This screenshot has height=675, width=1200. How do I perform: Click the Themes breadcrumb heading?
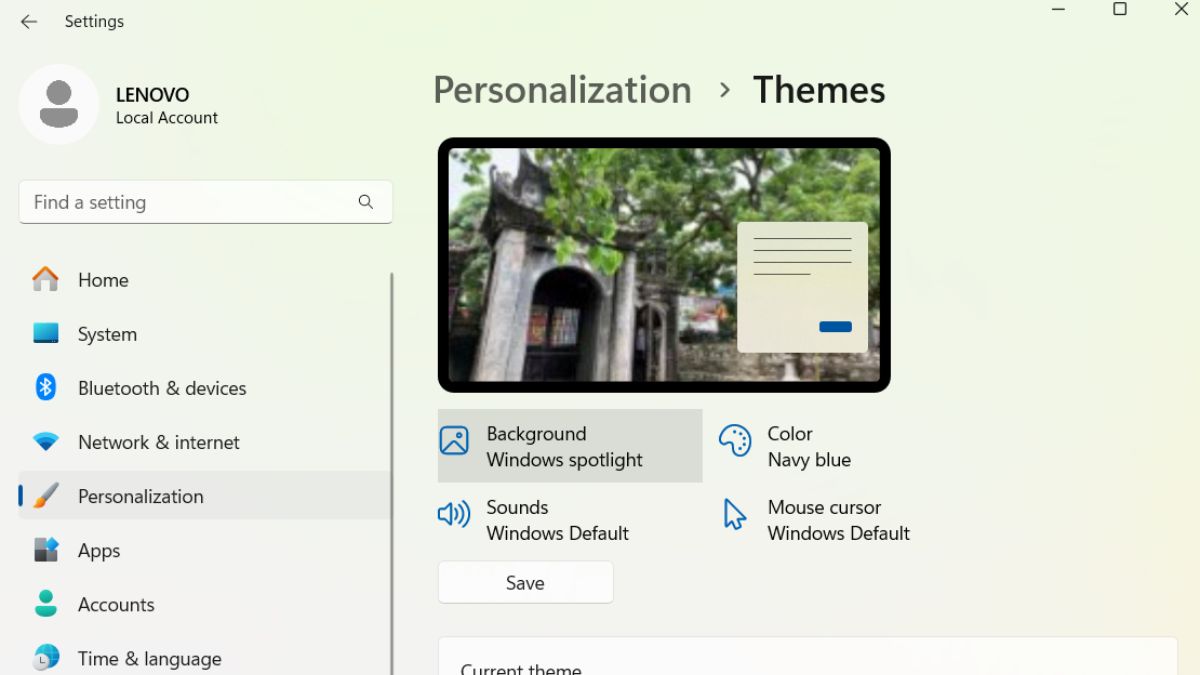coord(819,90)
